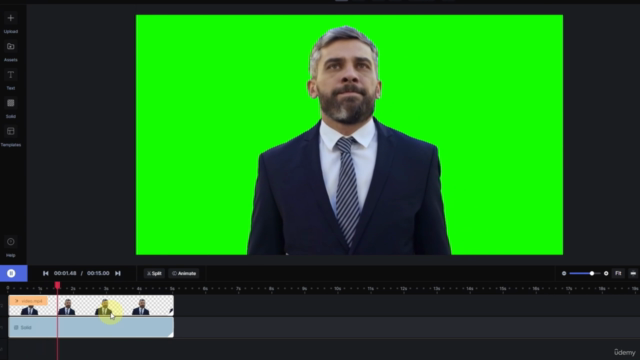Viewport: 640px width, 360px height.
Task: Select the Text tool in sidebar
Action: [11, 80]
